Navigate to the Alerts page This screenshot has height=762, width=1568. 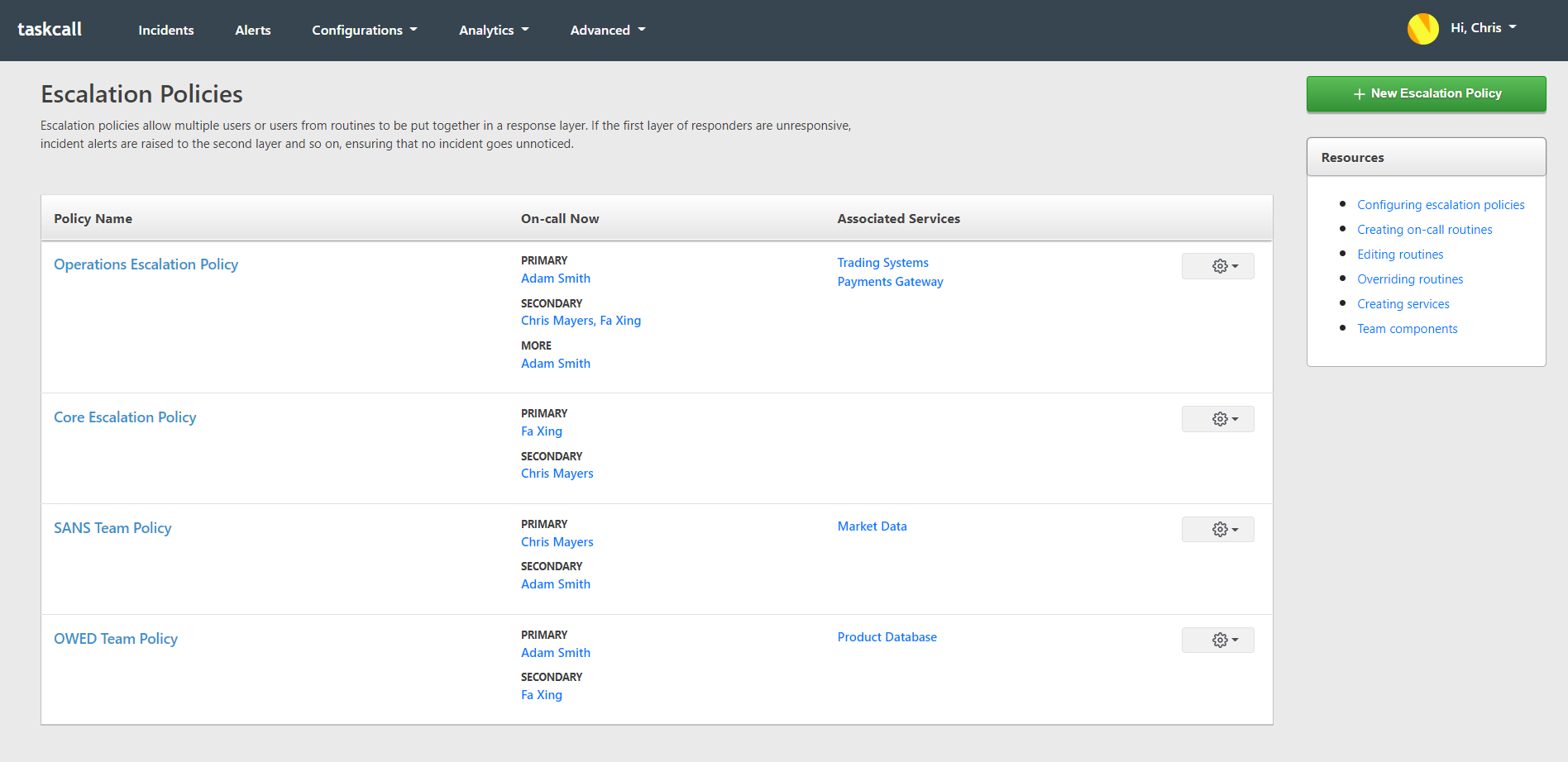252,31
